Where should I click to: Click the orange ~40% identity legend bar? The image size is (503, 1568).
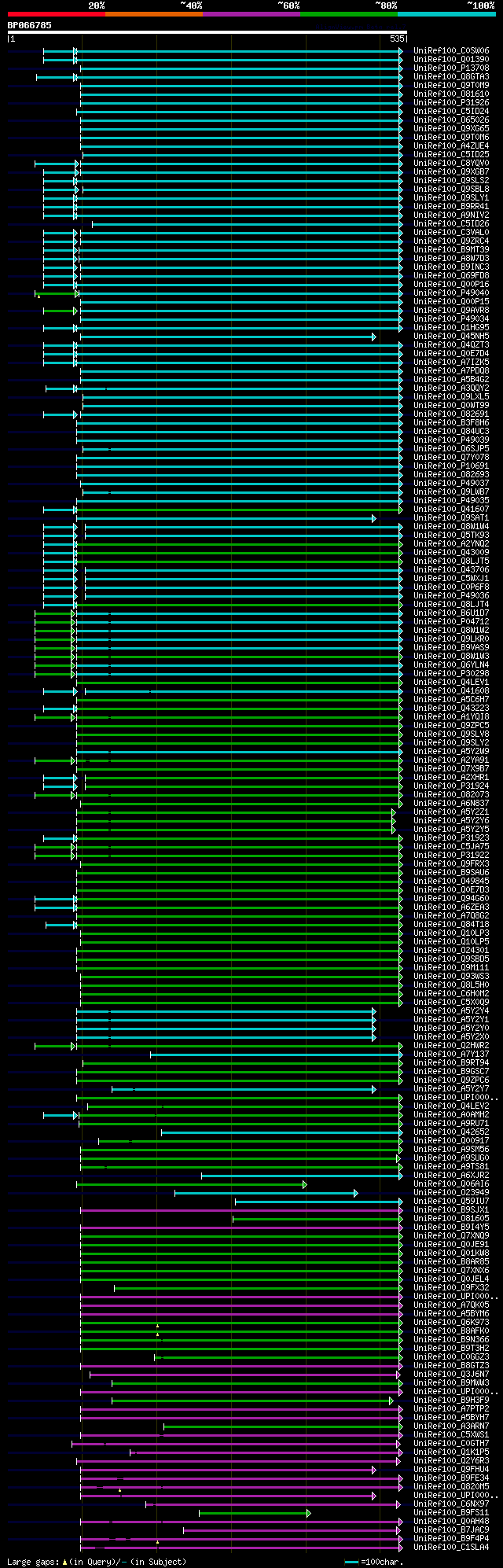154,14
